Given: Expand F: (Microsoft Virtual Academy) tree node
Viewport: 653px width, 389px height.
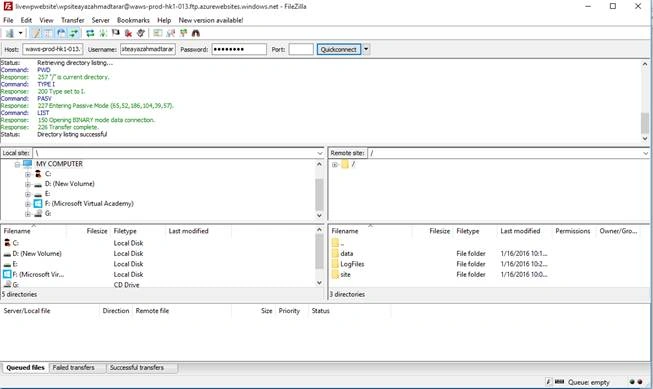Looking at the screenshot, I should point(27,204).
